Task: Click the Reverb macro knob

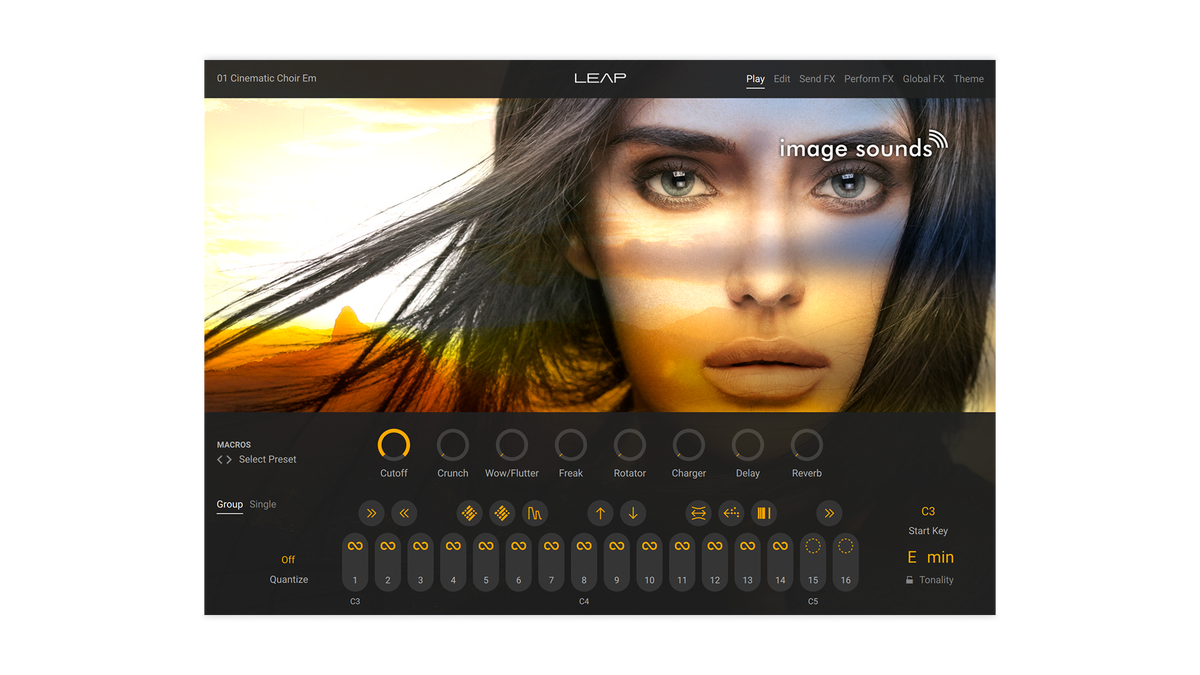Action: point(807,445)
